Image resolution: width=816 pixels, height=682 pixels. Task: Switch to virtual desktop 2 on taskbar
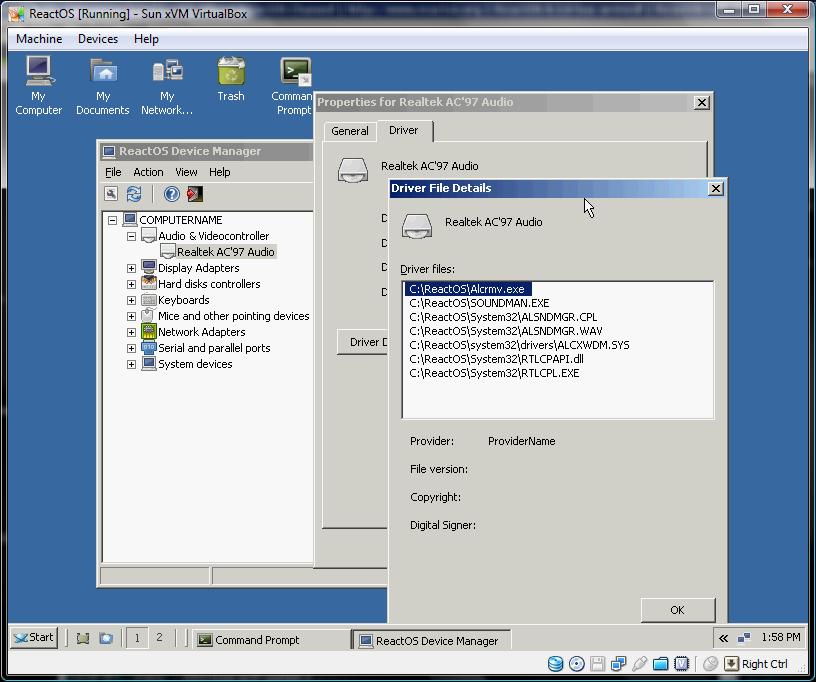(x=159, y=637)
